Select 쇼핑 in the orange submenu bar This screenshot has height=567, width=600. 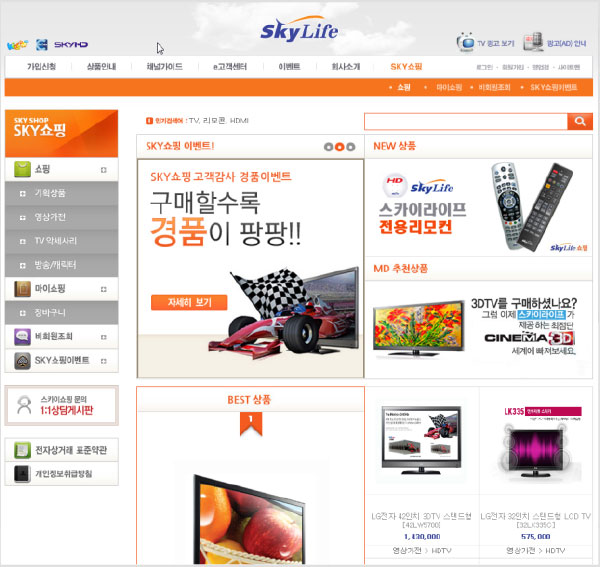(x=404, y=87)
